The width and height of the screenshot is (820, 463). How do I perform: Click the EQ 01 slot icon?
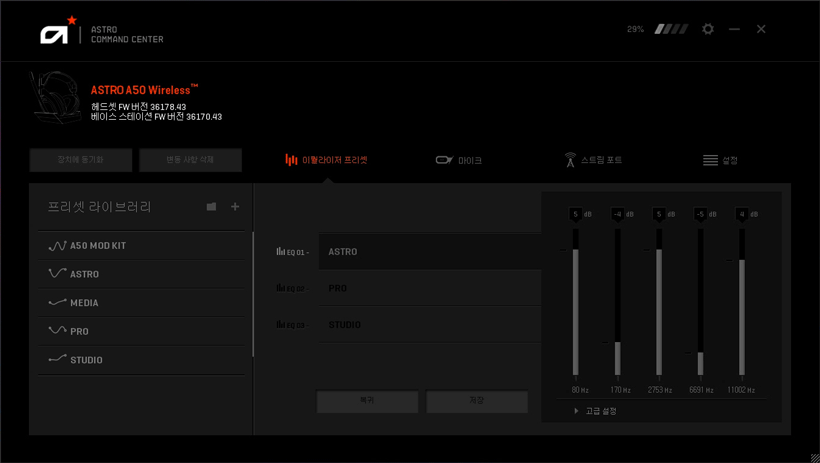coord(280,252)
